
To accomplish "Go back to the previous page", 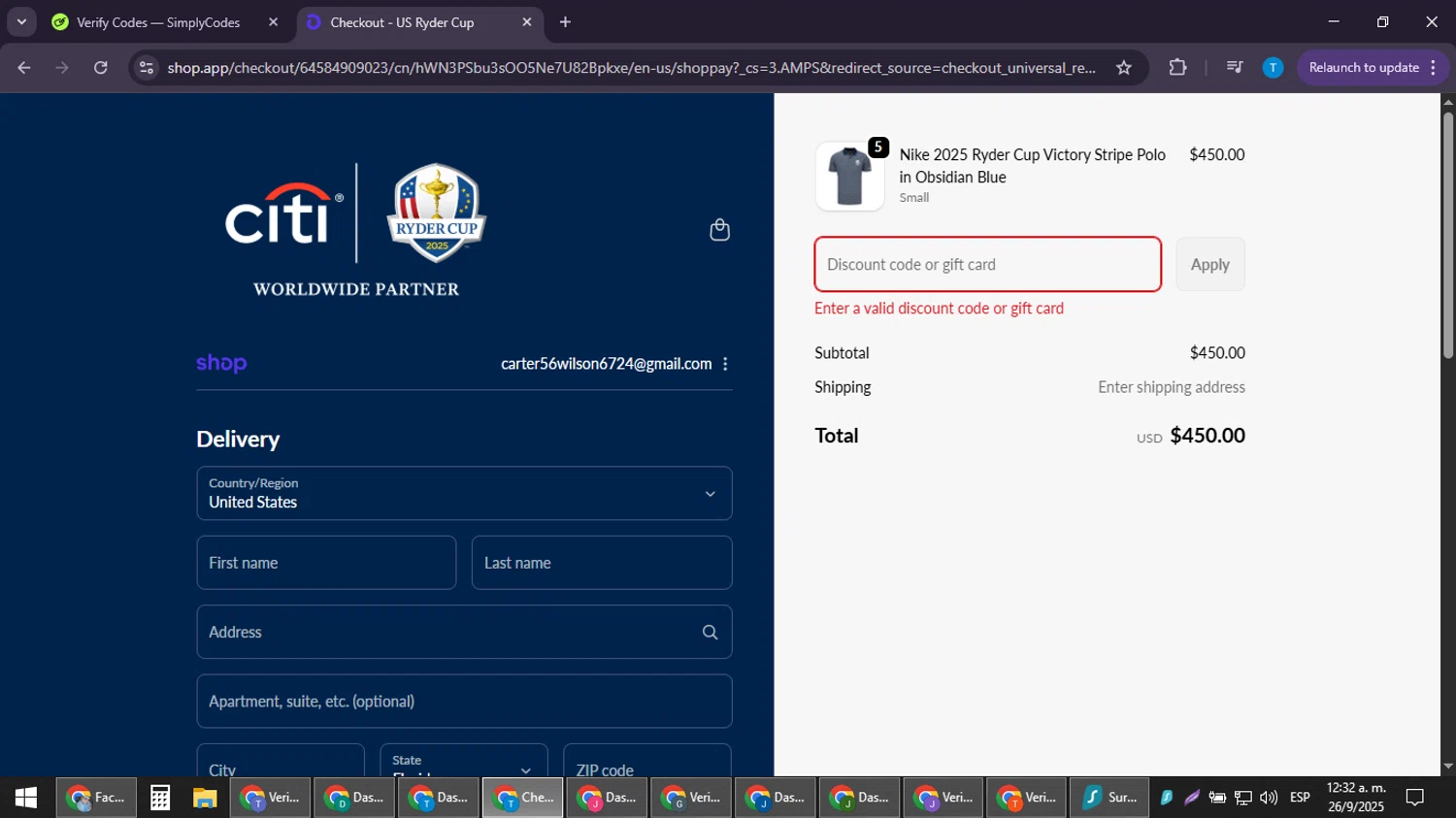I will pos(24,68).
